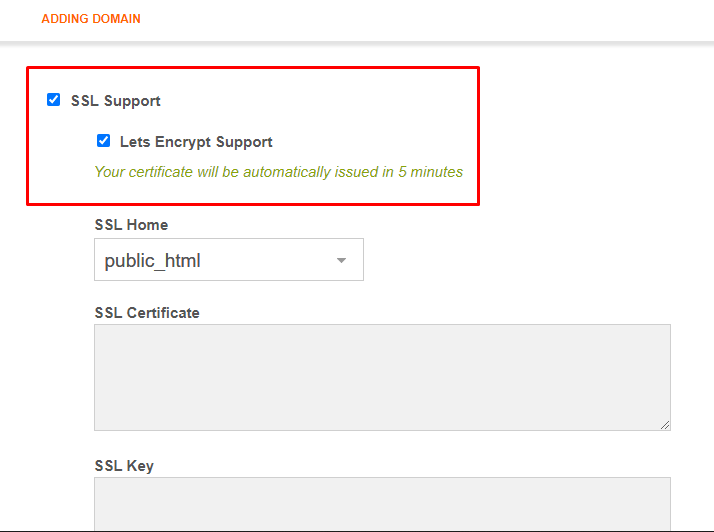Select the public_html value text
Image resolution: width=714 pixels, height=532 pixels.
coord(153,261)
